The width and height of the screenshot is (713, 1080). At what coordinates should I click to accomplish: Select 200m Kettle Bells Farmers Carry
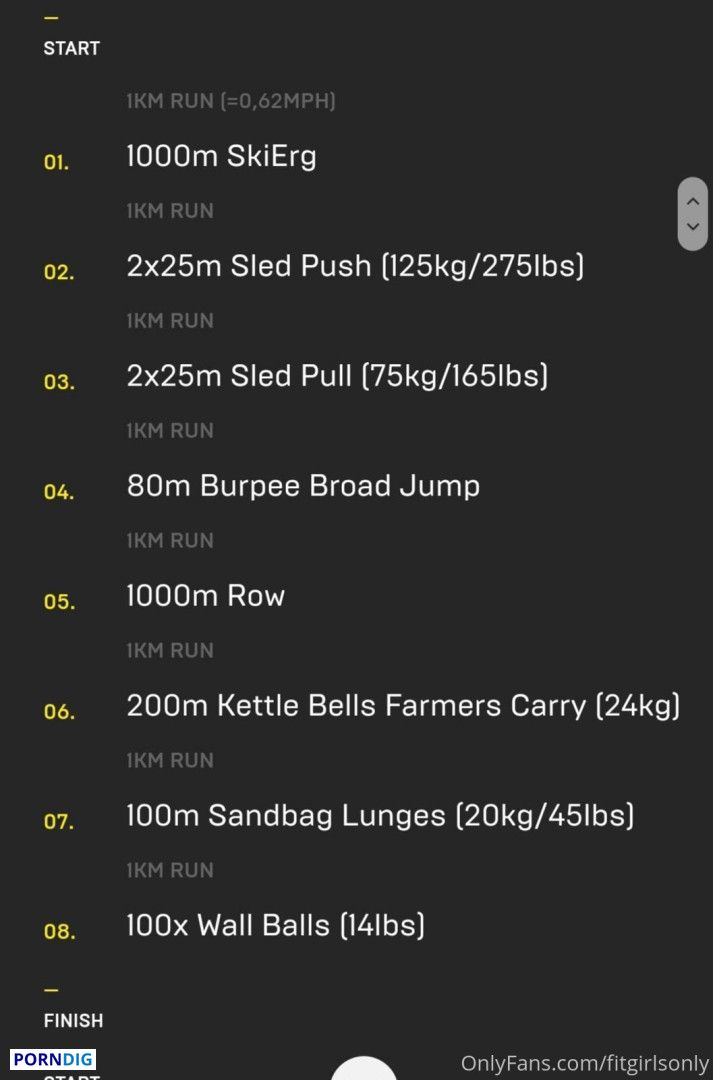[x=403, y=706]
